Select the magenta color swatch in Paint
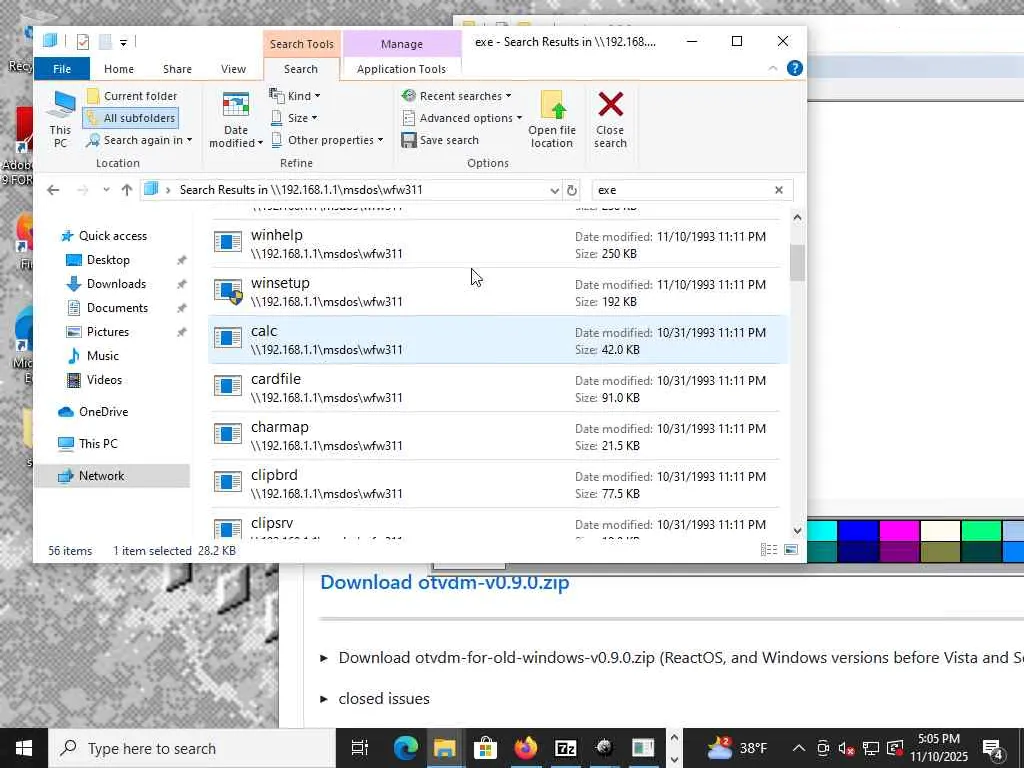Viewport: 1024px width, 768px height. point(899,531)
